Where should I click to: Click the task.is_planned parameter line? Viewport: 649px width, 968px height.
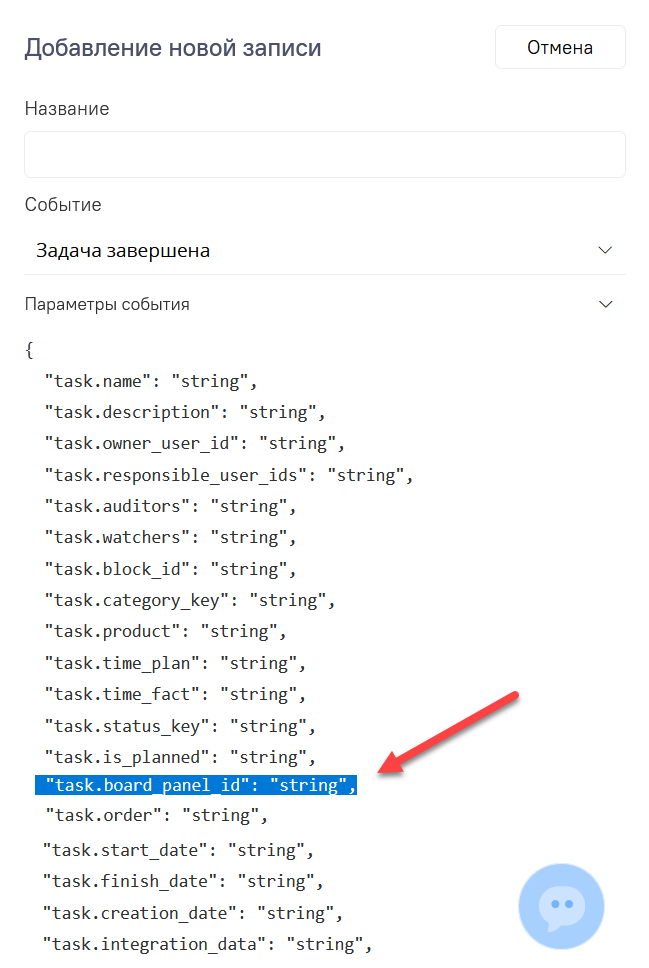point(180,757)
